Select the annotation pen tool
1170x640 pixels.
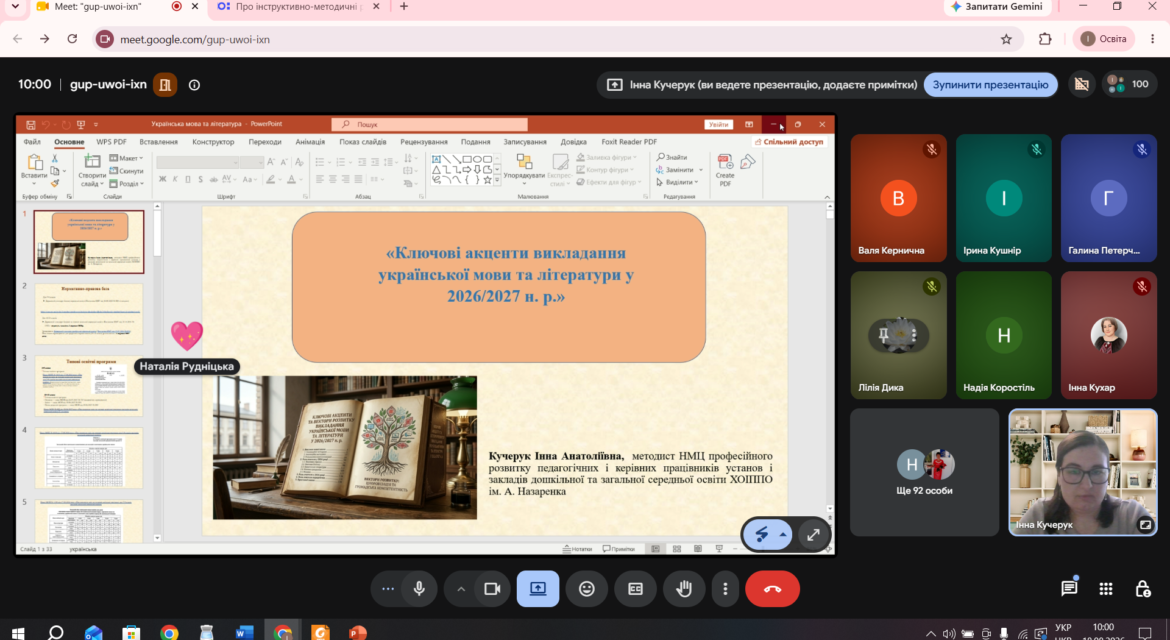point(761,534)
